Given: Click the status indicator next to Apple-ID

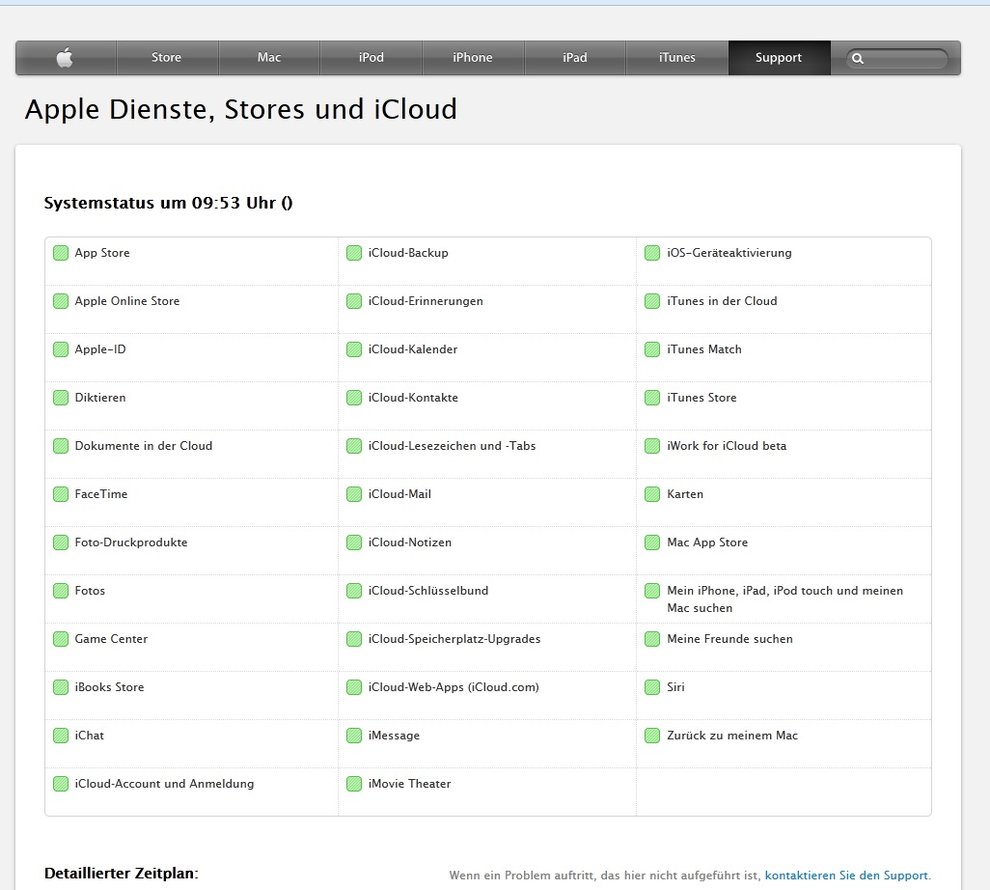Looking at the screenshot, I should [61, 350].
